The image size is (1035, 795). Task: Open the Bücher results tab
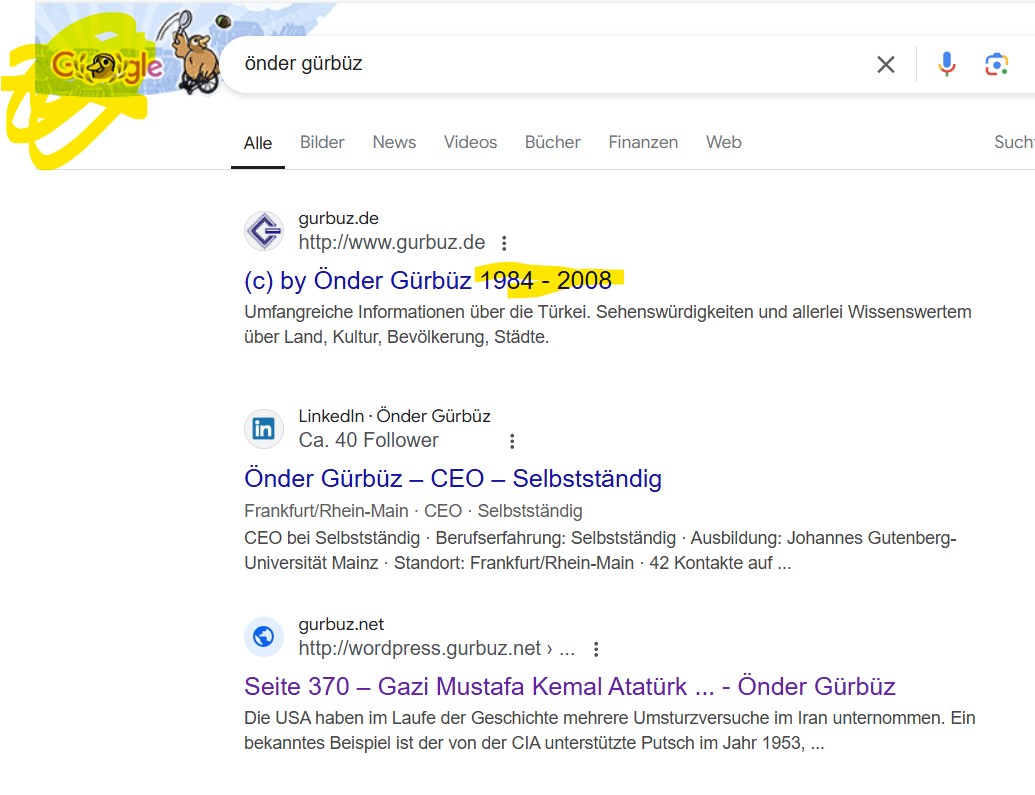click(x=552, y=142)
